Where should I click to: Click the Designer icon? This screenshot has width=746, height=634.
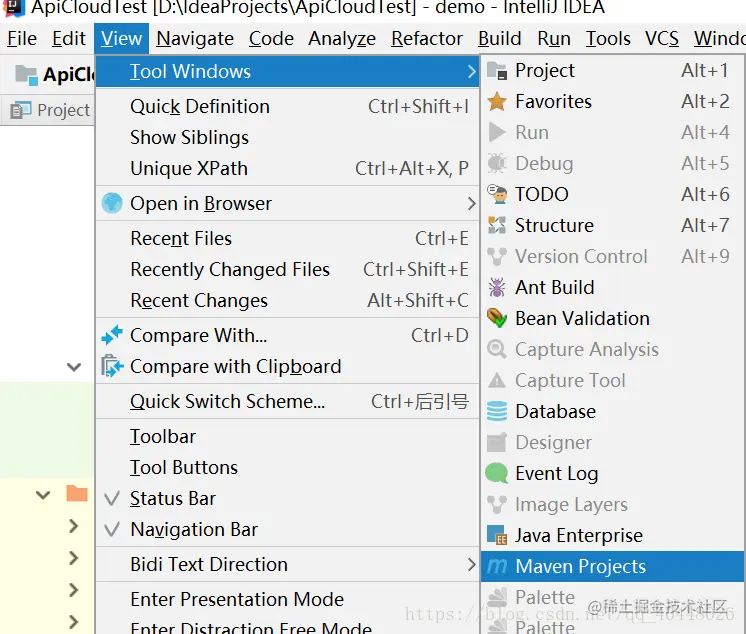[497, 442]
